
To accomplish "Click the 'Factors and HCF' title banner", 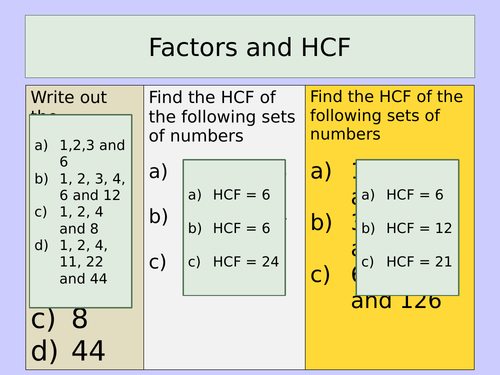I will pos(250,46).
